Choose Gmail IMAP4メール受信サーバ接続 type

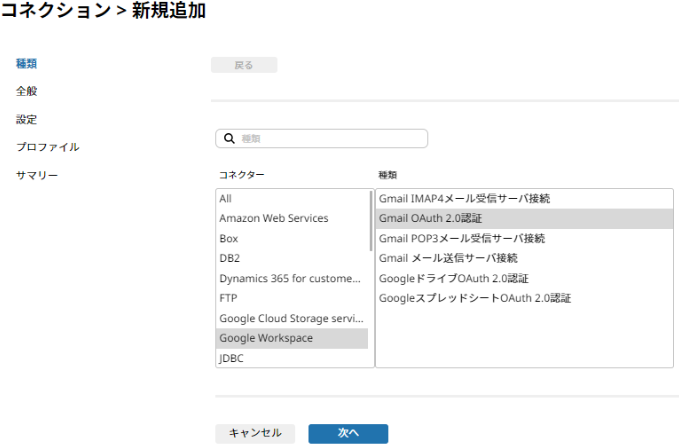point(524,199)
